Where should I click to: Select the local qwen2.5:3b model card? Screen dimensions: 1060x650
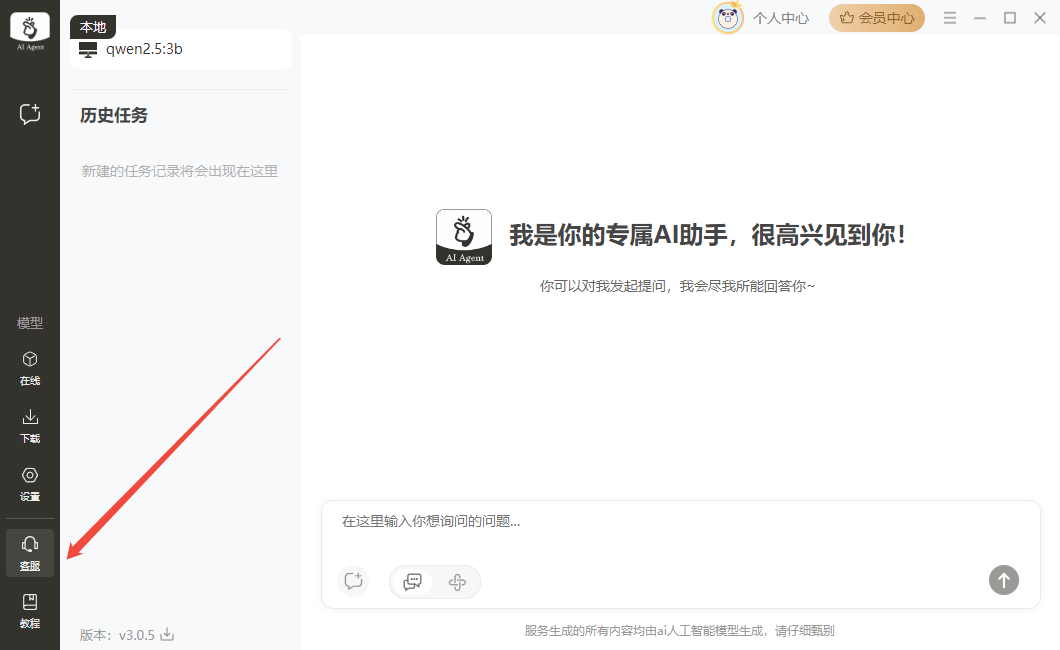(181, 49)
